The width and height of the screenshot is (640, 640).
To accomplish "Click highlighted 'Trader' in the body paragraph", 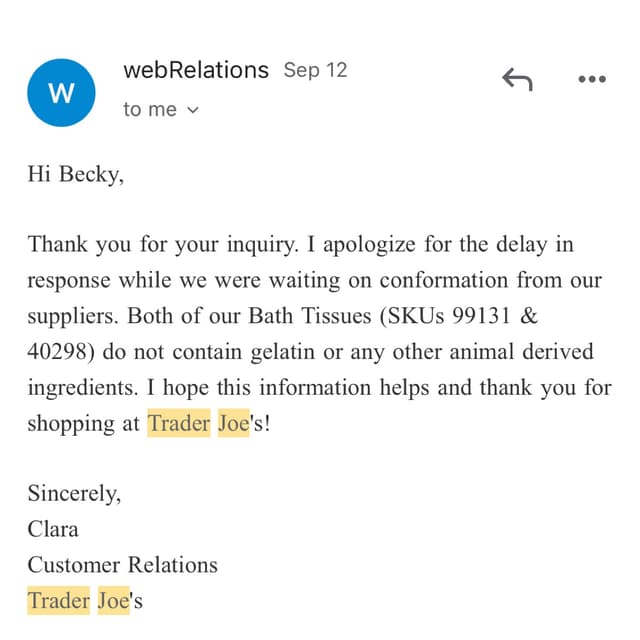I will (x=179, y=423).
